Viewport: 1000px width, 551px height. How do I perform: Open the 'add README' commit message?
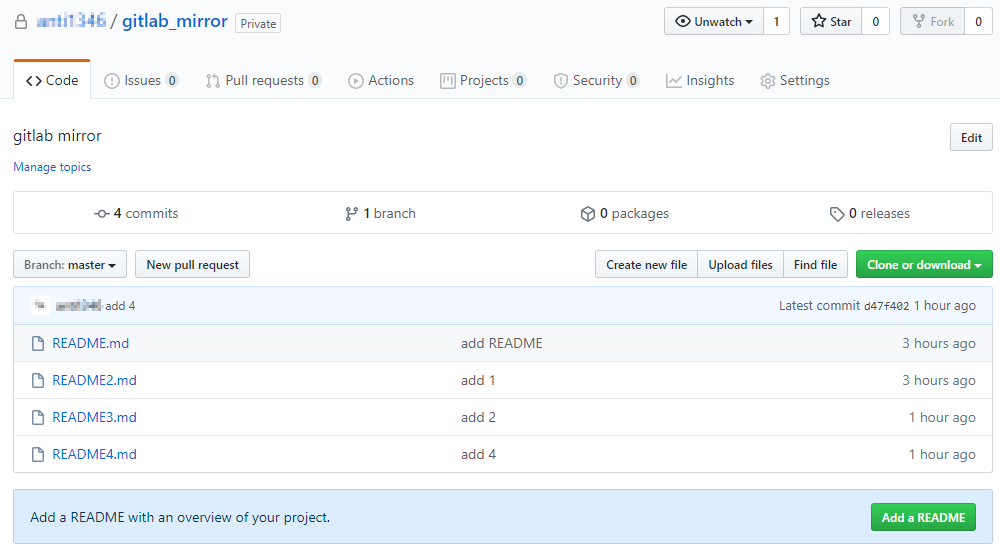(x=502, y=343)
